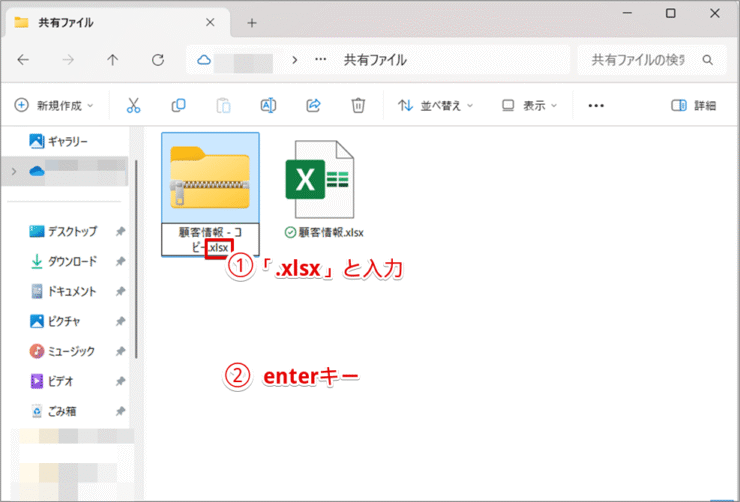Maximize the Explorer window
Screen dimensions: 740x502
click(671, 13)
